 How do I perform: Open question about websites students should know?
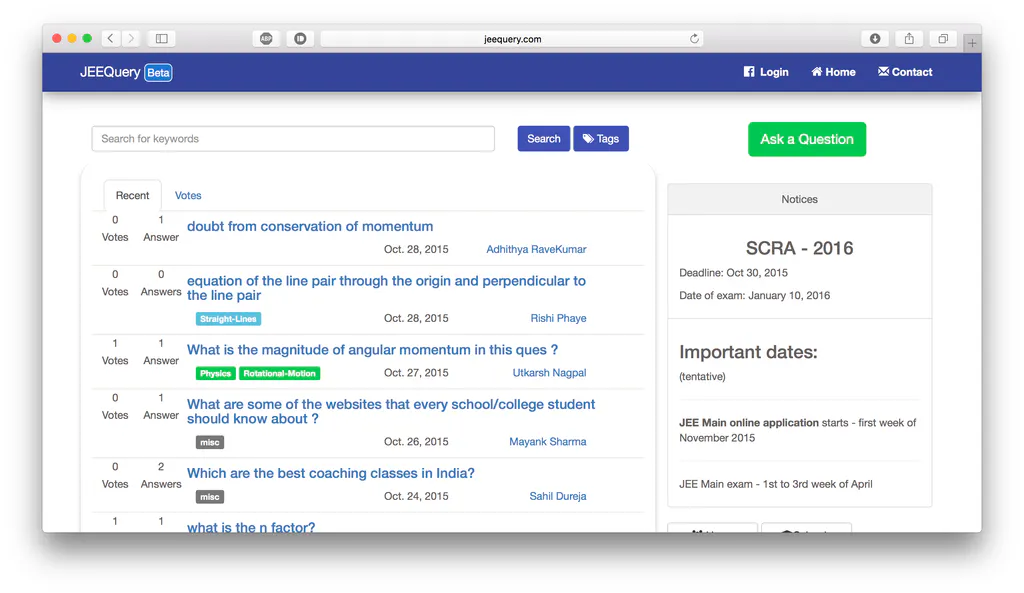pyautogui.click(x=391, y=411)
